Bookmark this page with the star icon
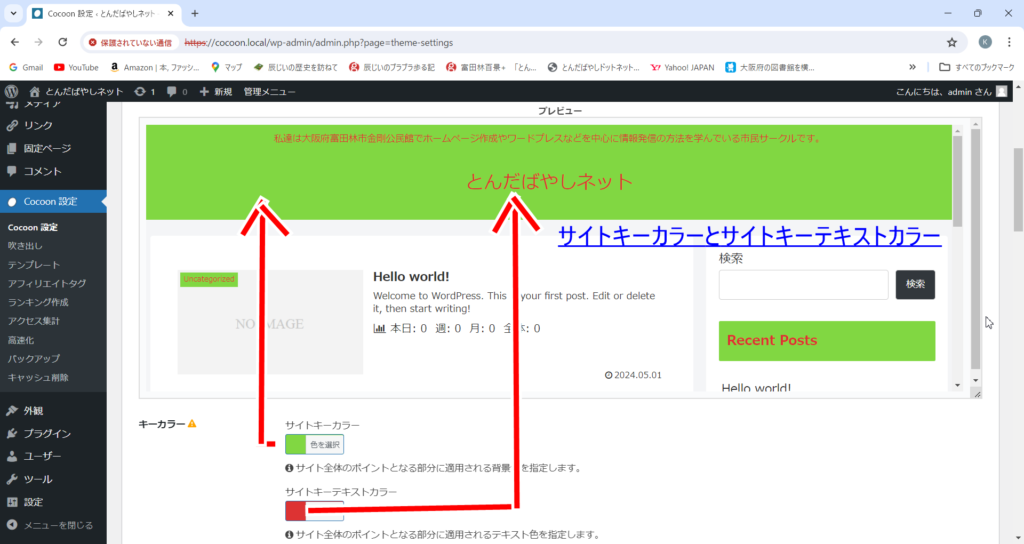 tap(952, 42)
